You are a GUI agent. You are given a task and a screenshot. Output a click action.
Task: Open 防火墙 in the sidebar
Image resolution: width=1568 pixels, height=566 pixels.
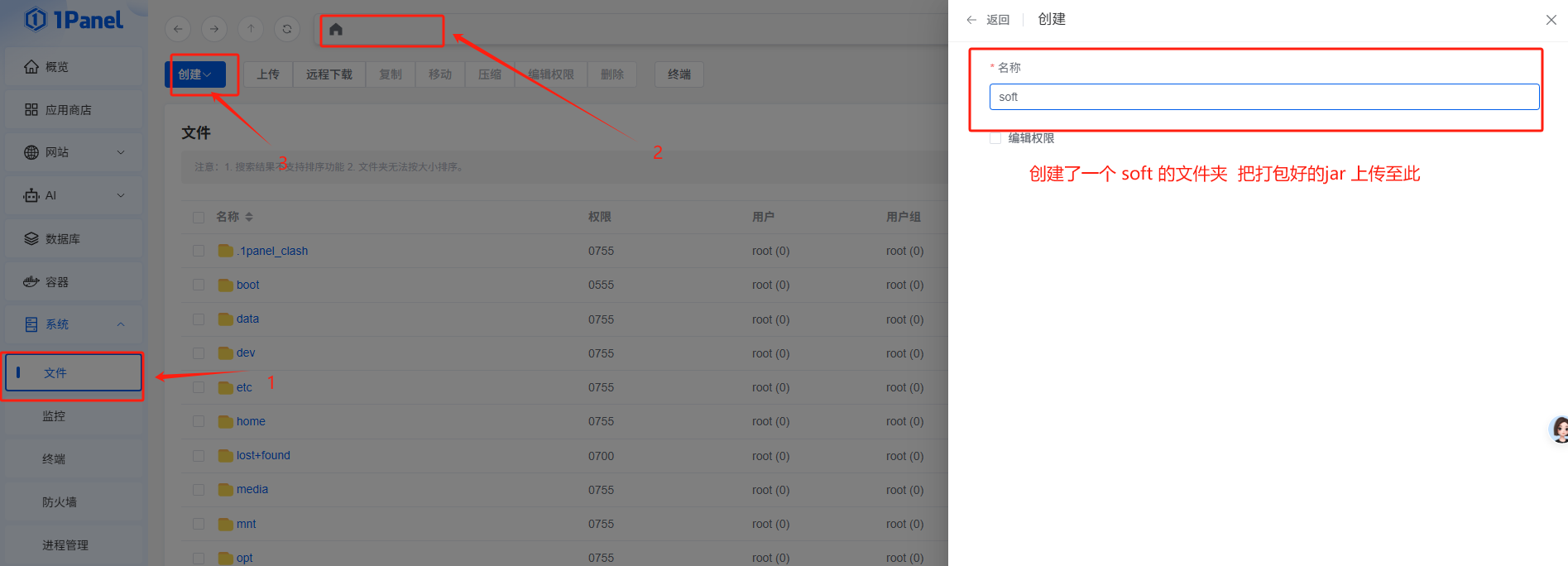pyautogui.click(x=74, y=501)
